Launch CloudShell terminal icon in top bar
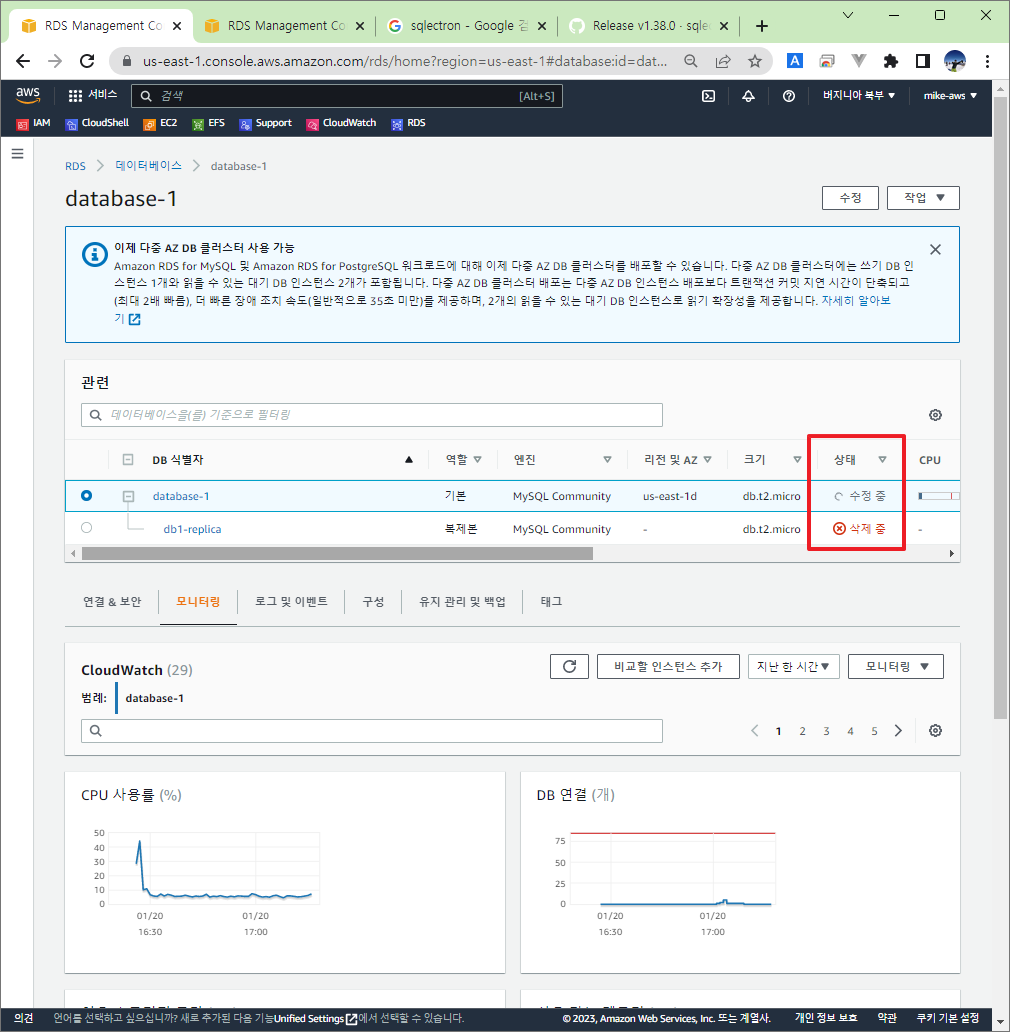This screenshot has width=1010, height=1032. [x=709, y=96]
